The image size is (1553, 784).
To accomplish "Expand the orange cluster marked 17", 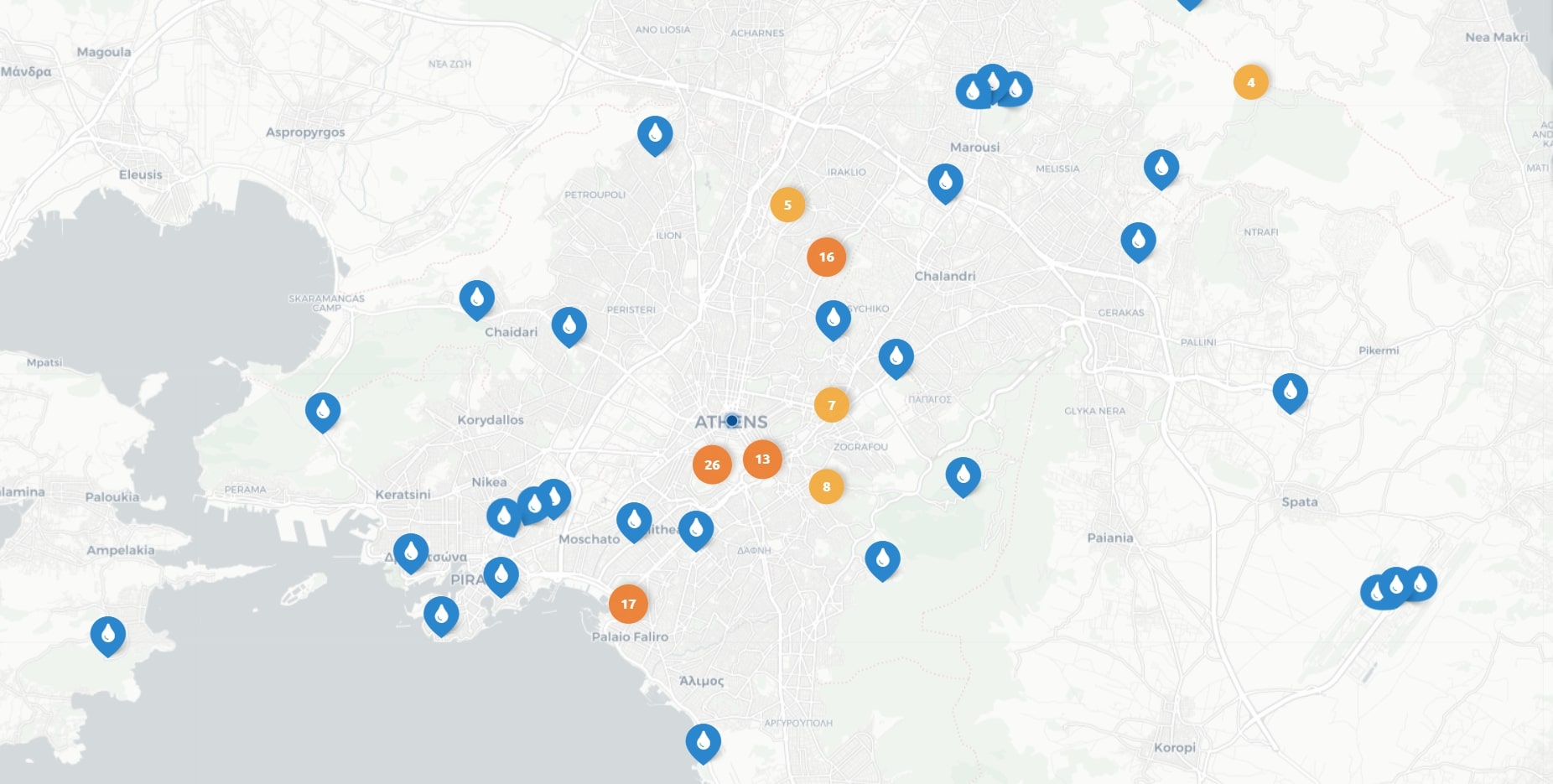I will [x=628, y=604].
